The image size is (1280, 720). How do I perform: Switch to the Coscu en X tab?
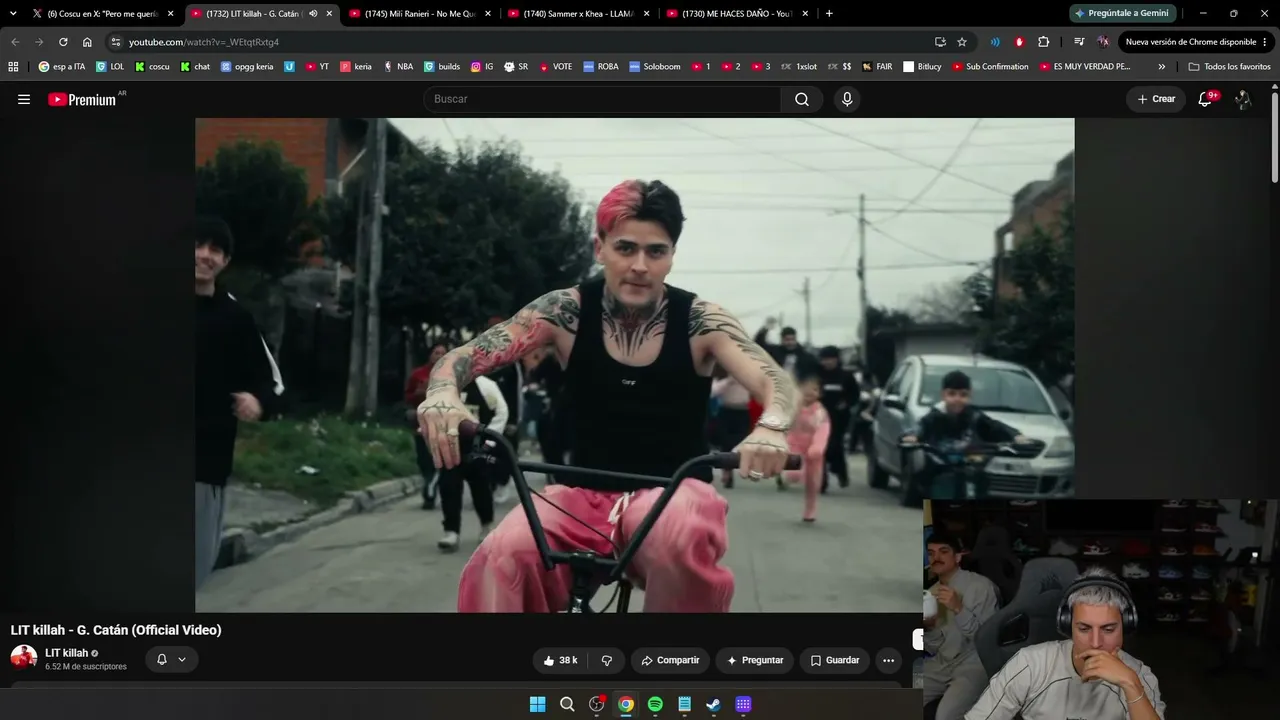pos(103,14)
